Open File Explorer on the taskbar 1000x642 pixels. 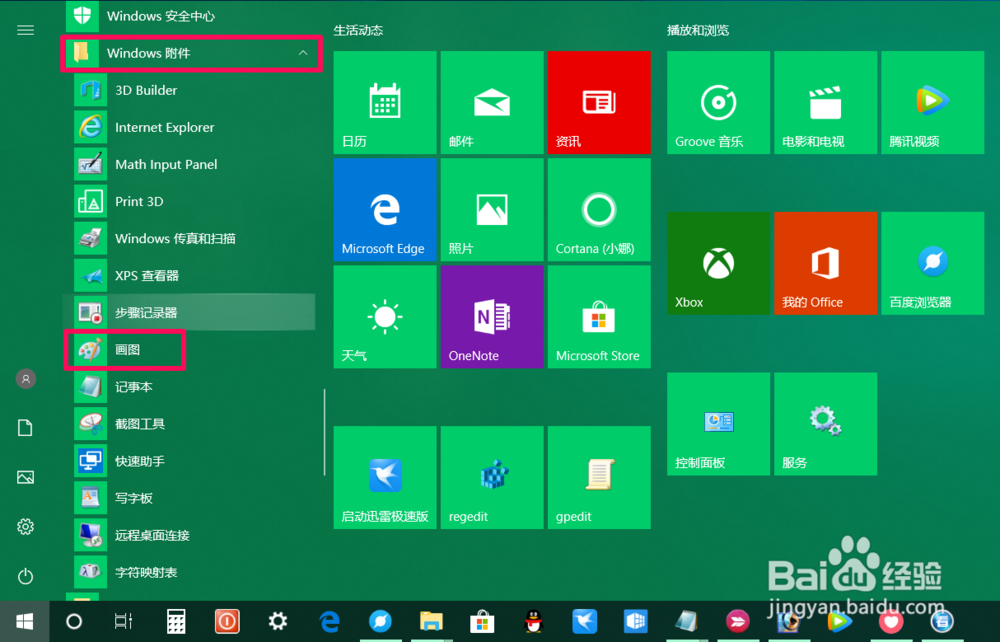431,621
